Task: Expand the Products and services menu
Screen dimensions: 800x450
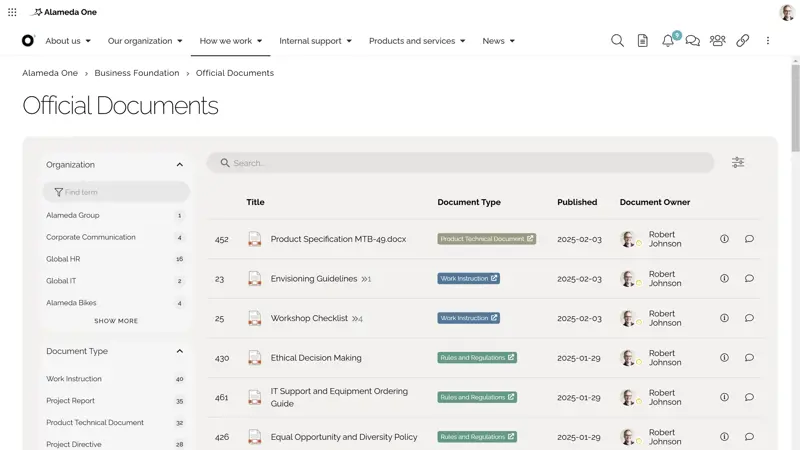Action: coord(417,41)
